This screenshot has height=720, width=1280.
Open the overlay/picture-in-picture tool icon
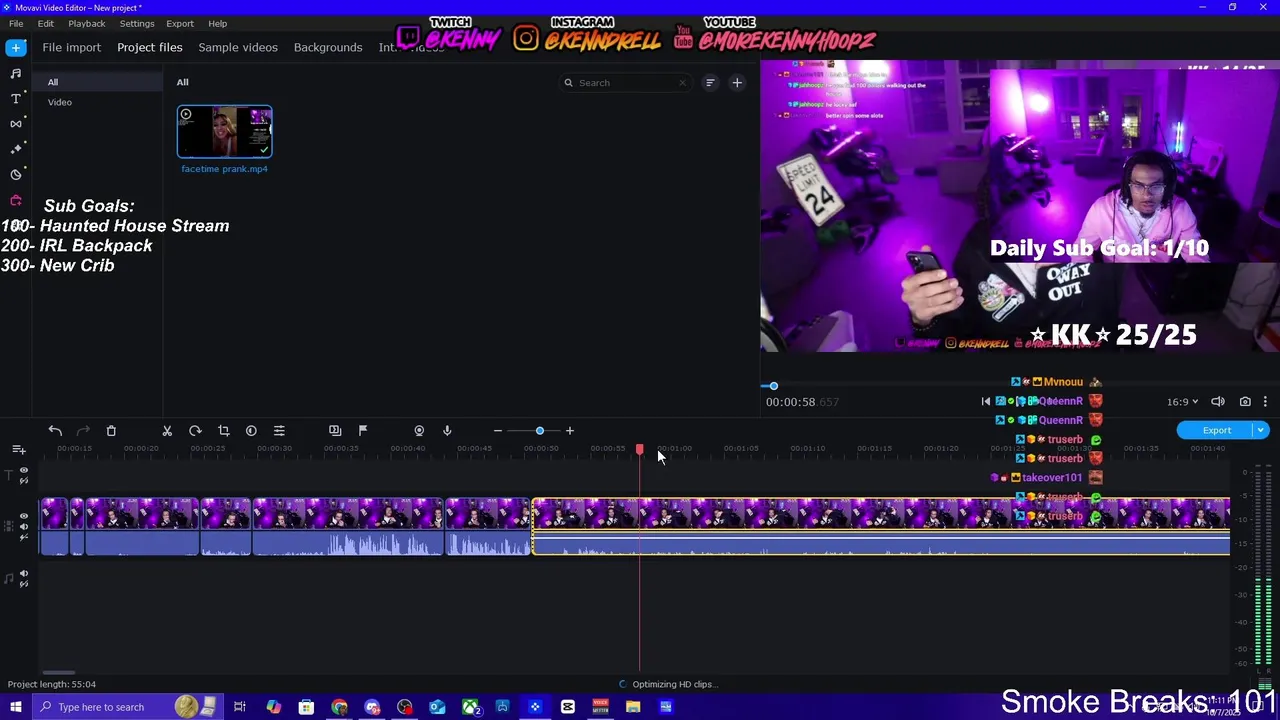pos(335,431)
